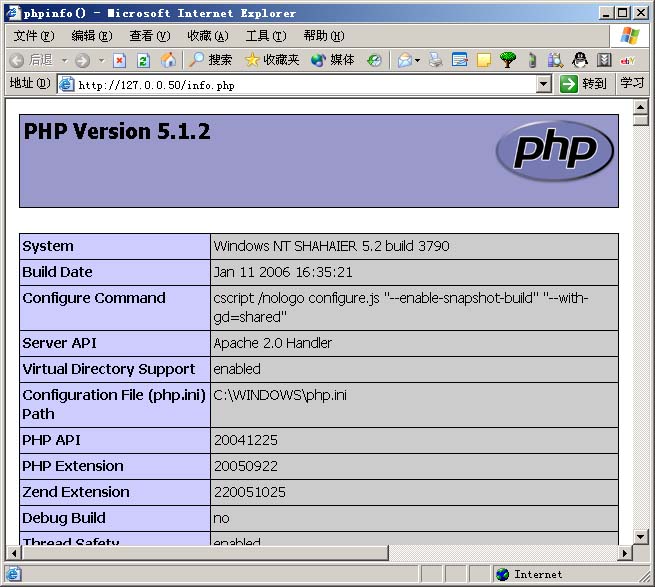
Task: Click the Edit page icon
Action: point(460,61)
